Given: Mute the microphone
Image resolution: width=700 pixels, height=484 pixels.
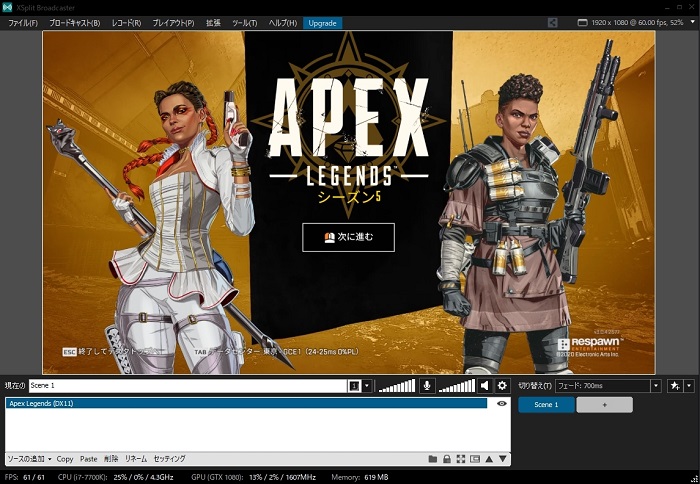Looking at the screenshot, I should coord(427,386).
